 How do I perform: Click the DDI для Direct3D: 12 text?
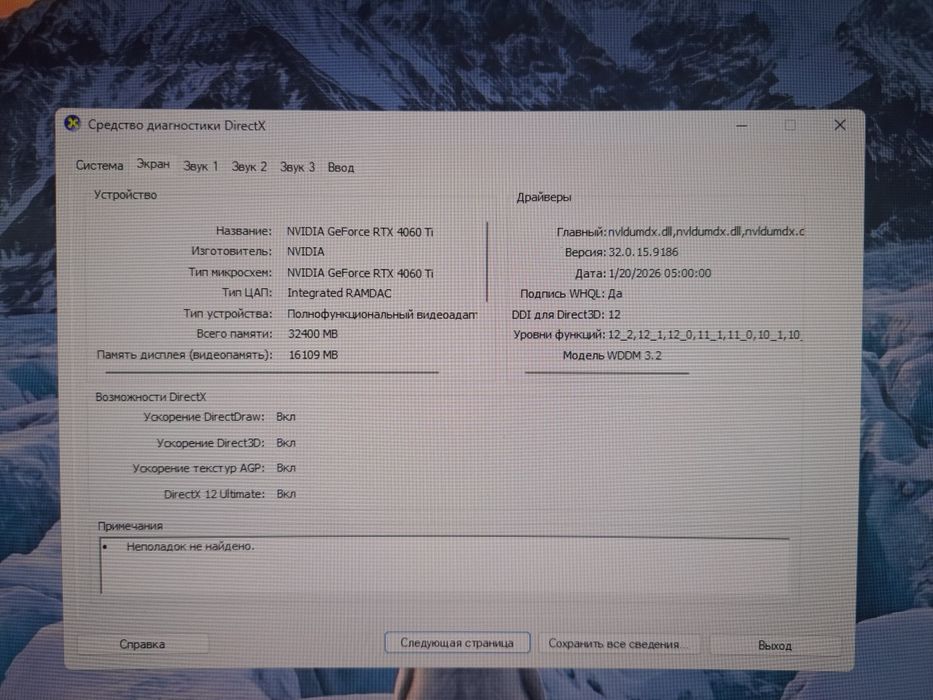[x=566, y=314]
